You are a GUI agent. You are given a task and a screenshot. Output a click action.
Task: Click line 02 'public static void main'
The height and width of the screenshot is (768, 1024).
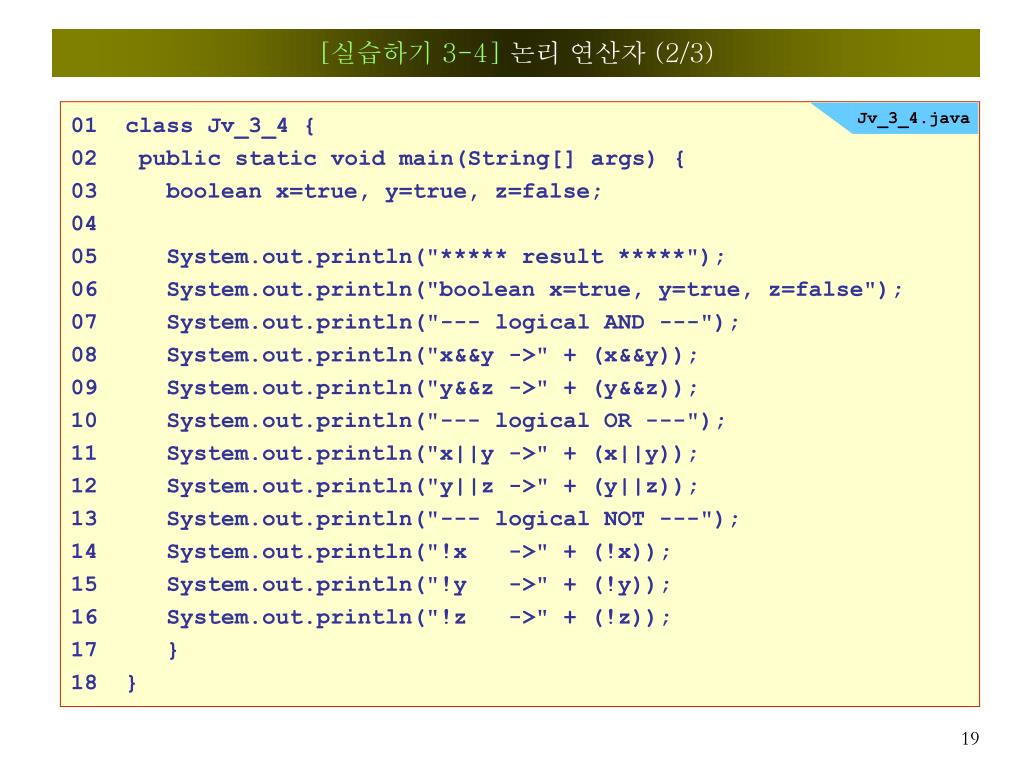[x=411, y=159]
